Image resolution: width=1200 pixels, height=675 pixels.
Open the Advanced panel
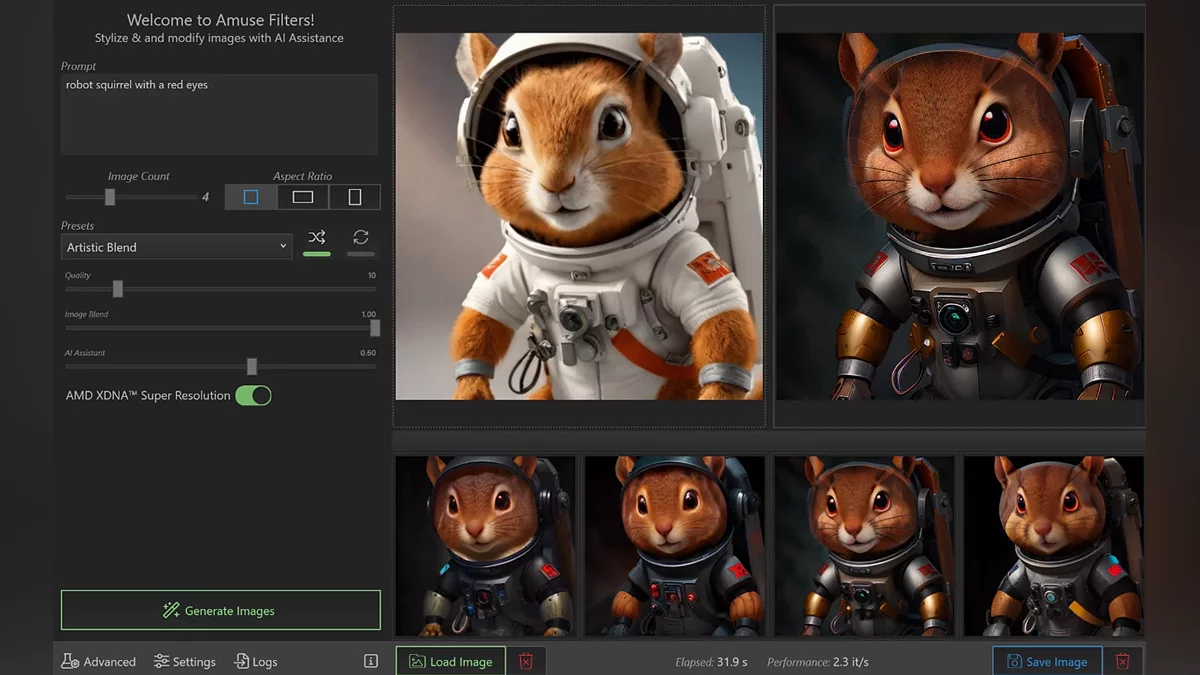[99, 661]
